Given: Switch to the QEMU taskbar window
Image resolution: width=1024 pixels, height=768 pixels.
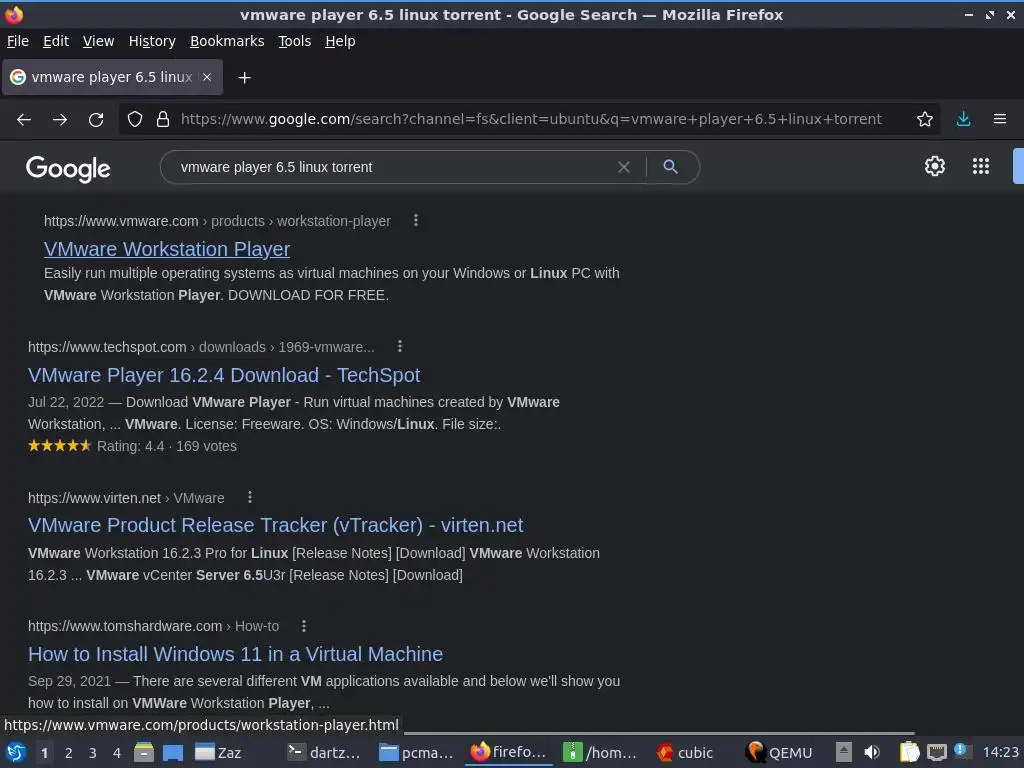Looking at the screenshot, I should (780, 752).
